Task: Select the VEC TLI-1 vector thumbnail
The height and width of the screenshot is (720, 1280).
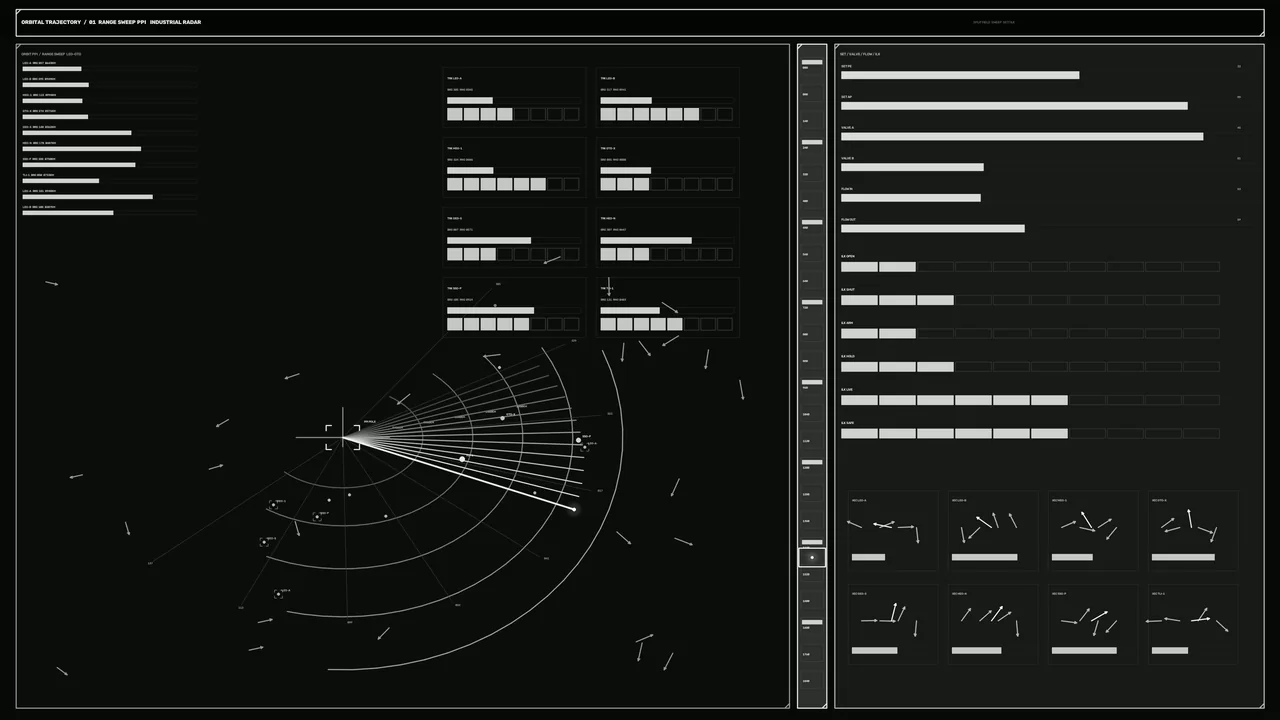Action: [1193, 624]
